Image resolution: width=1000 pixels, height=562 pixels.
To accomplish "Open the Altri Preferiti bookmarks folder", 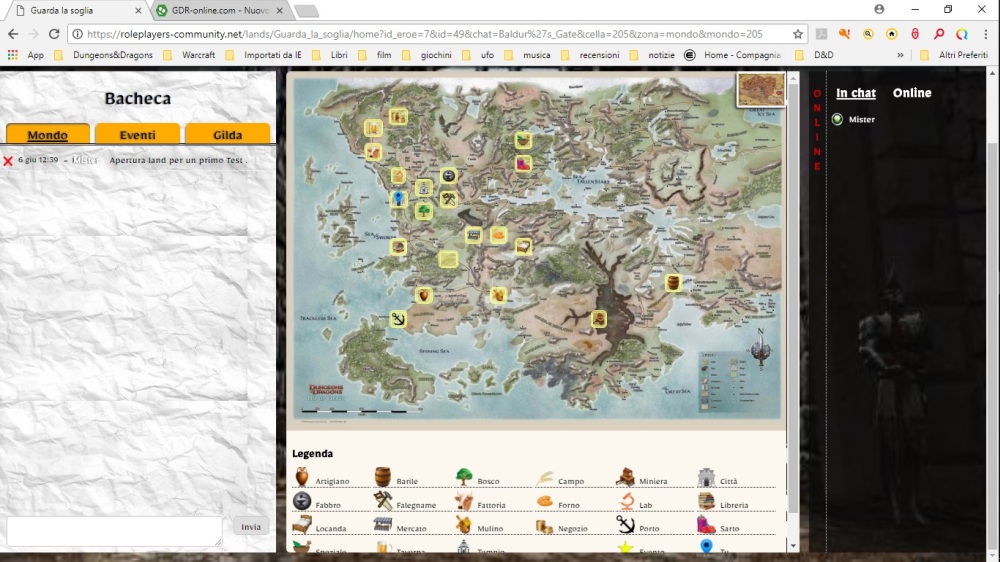I will [953, 55].
